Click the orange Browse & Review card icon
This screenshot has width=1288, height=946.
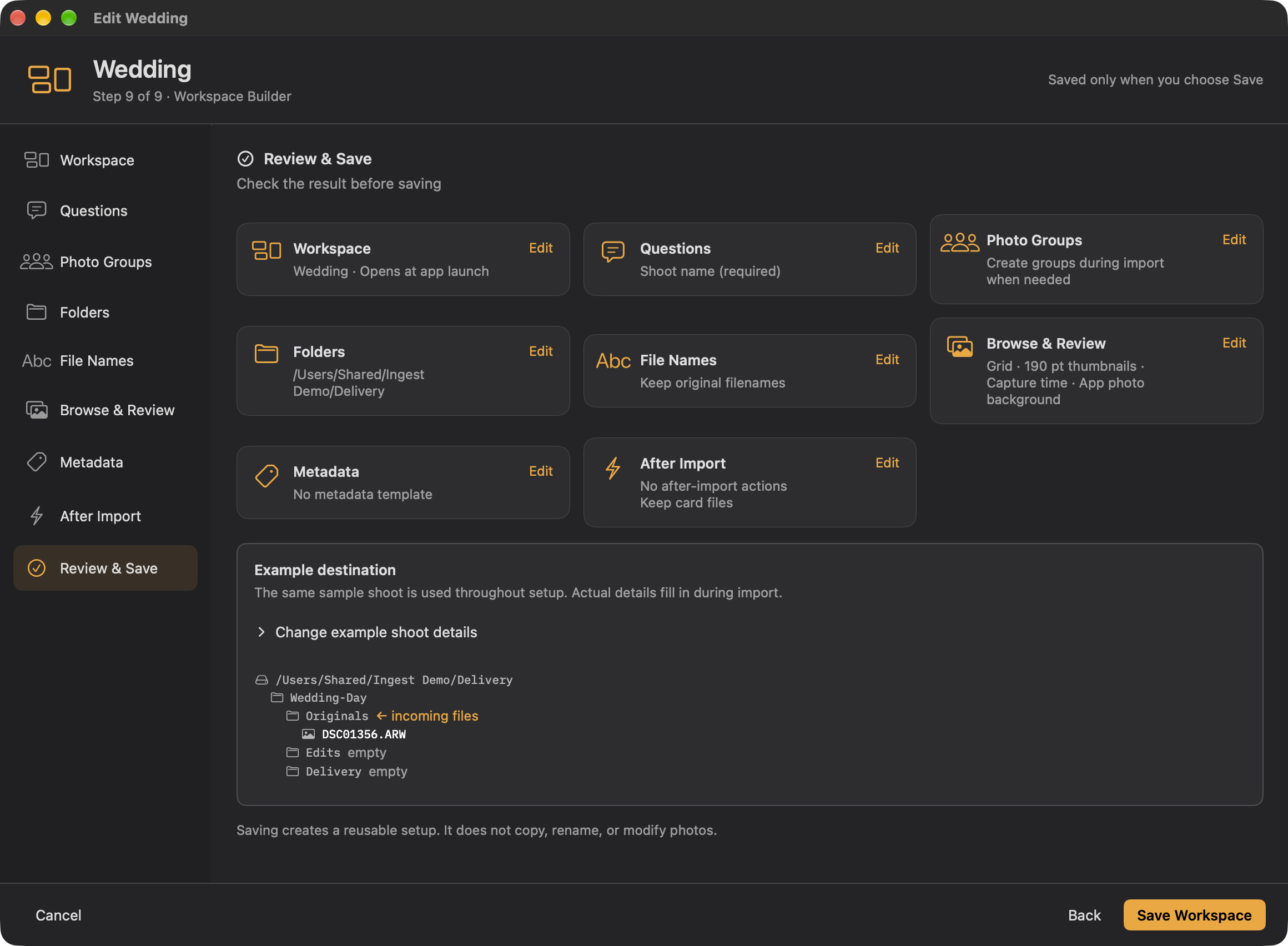[960, 346]
